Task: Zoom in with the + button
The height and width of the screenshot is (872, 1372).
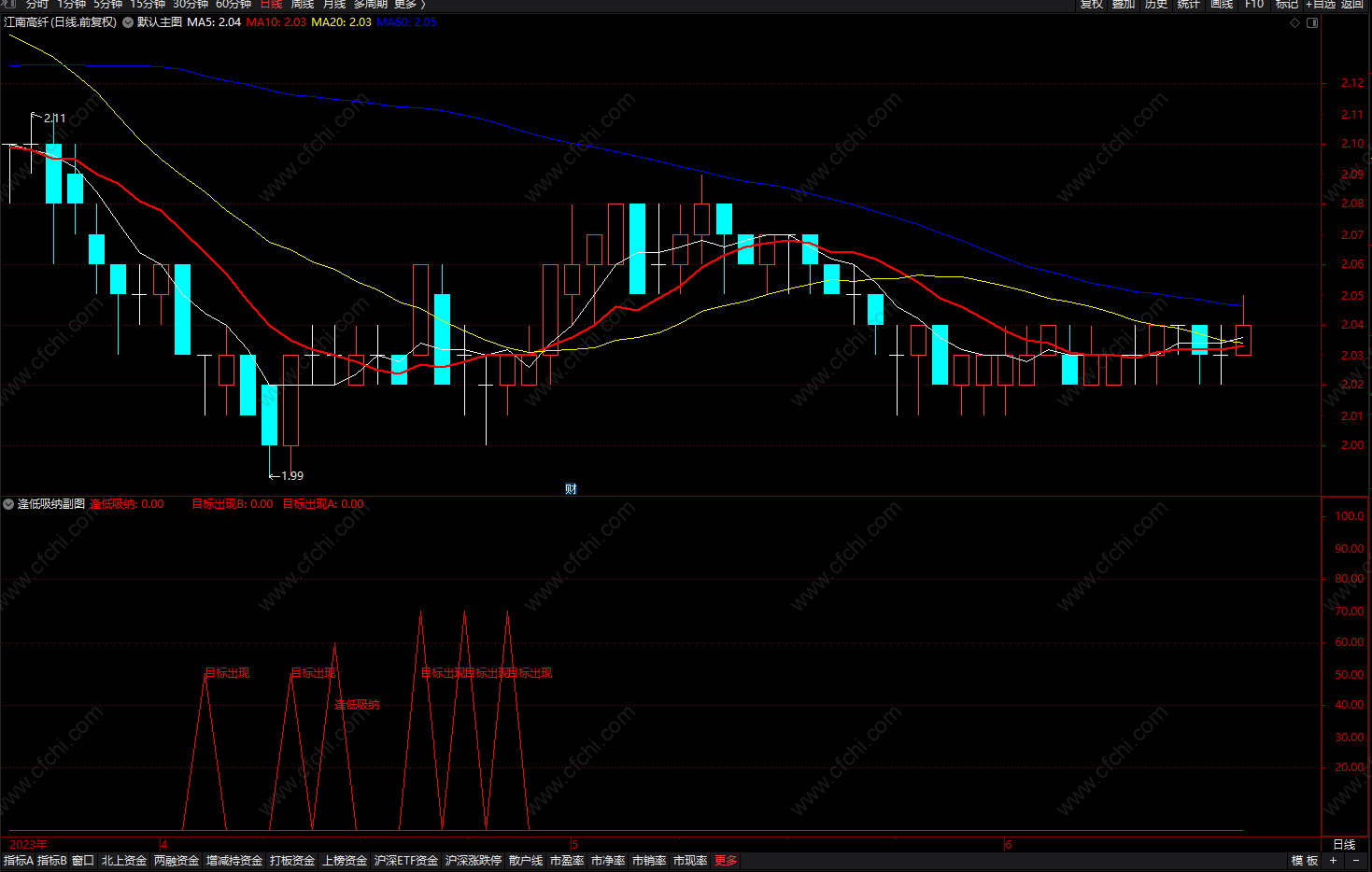Action: tap(1334, 861)
